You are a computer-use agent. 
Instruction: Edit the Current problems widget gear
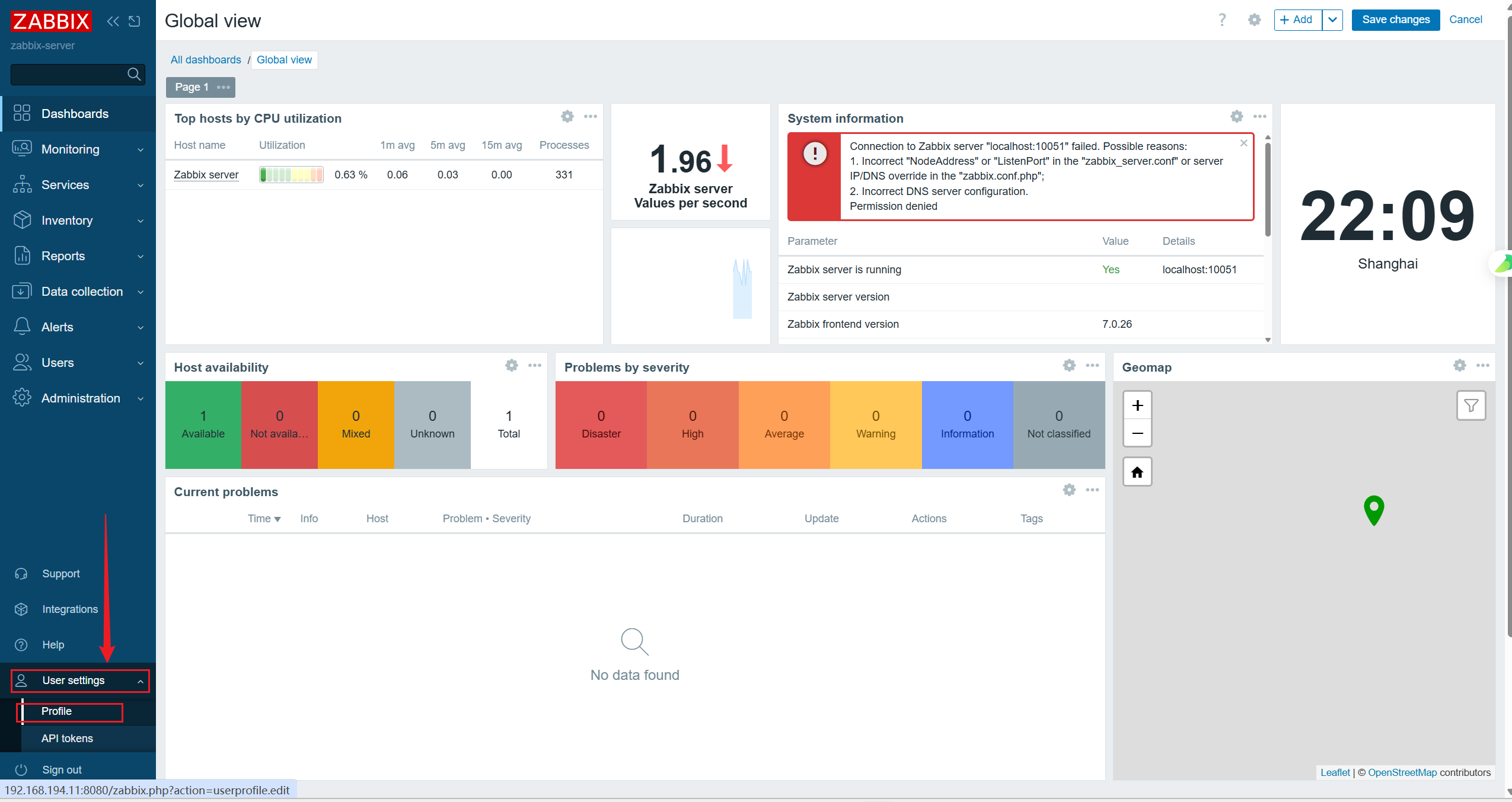(x=1069, y=490)
